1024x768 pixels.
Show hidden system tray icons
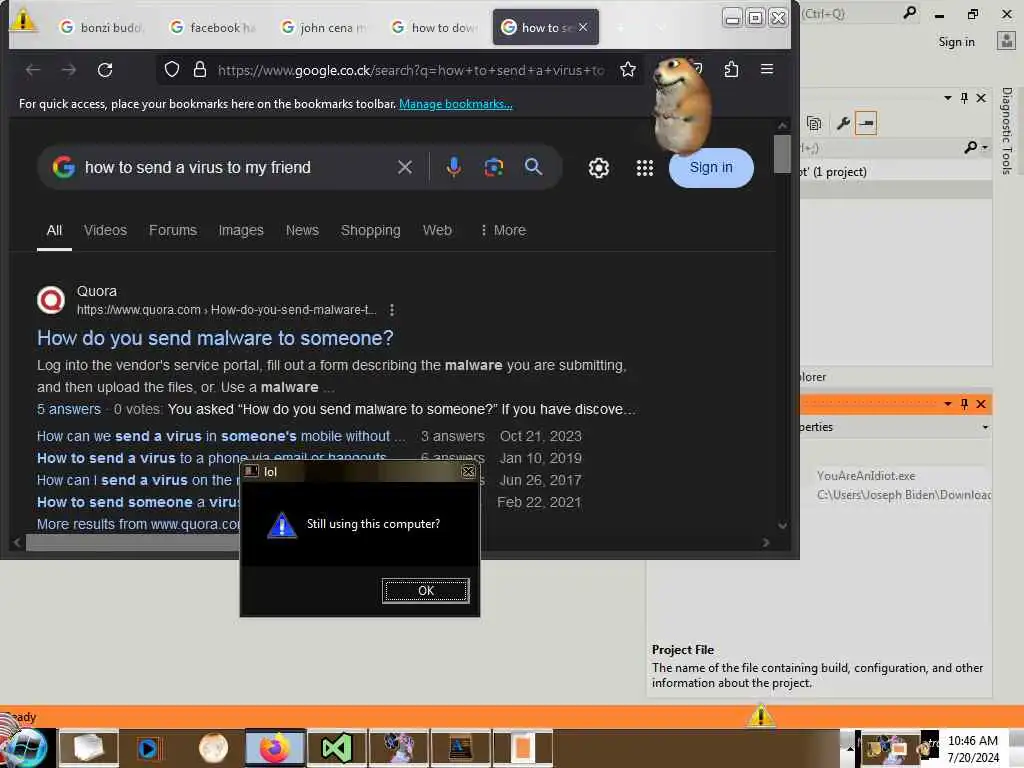pos(850,748)
